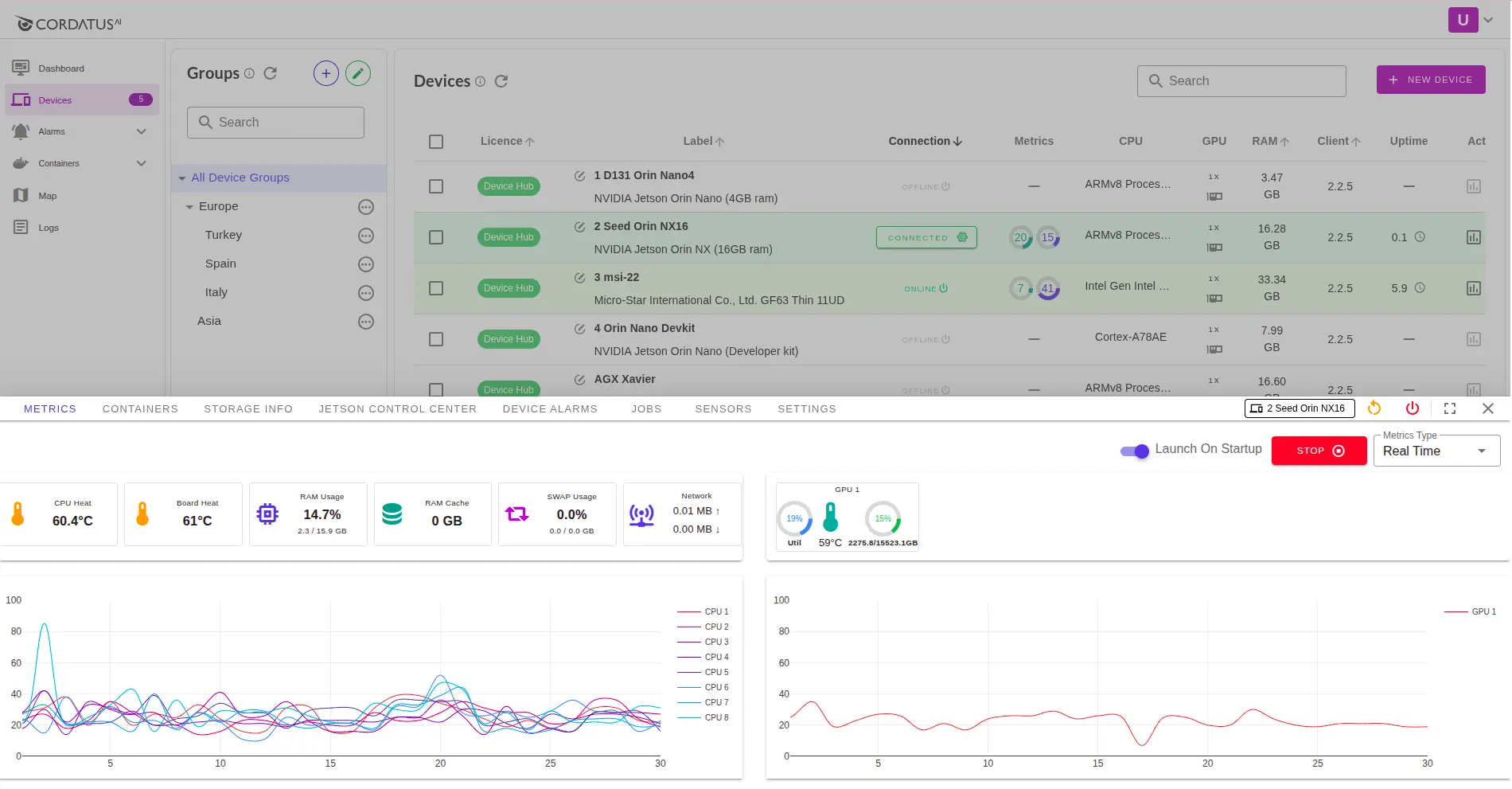Click the GPU 1 utilization gauge

click(794, 519)
